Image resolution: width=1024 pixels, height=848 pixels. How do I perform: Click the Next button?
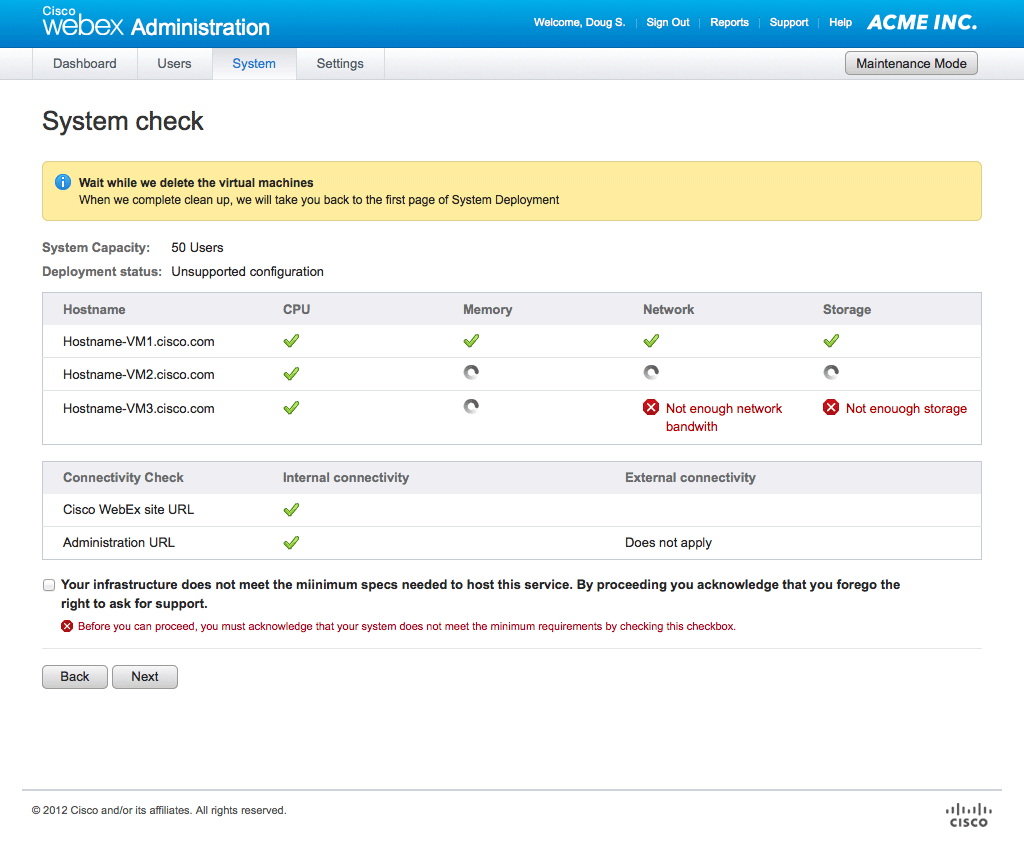point(145,677)
